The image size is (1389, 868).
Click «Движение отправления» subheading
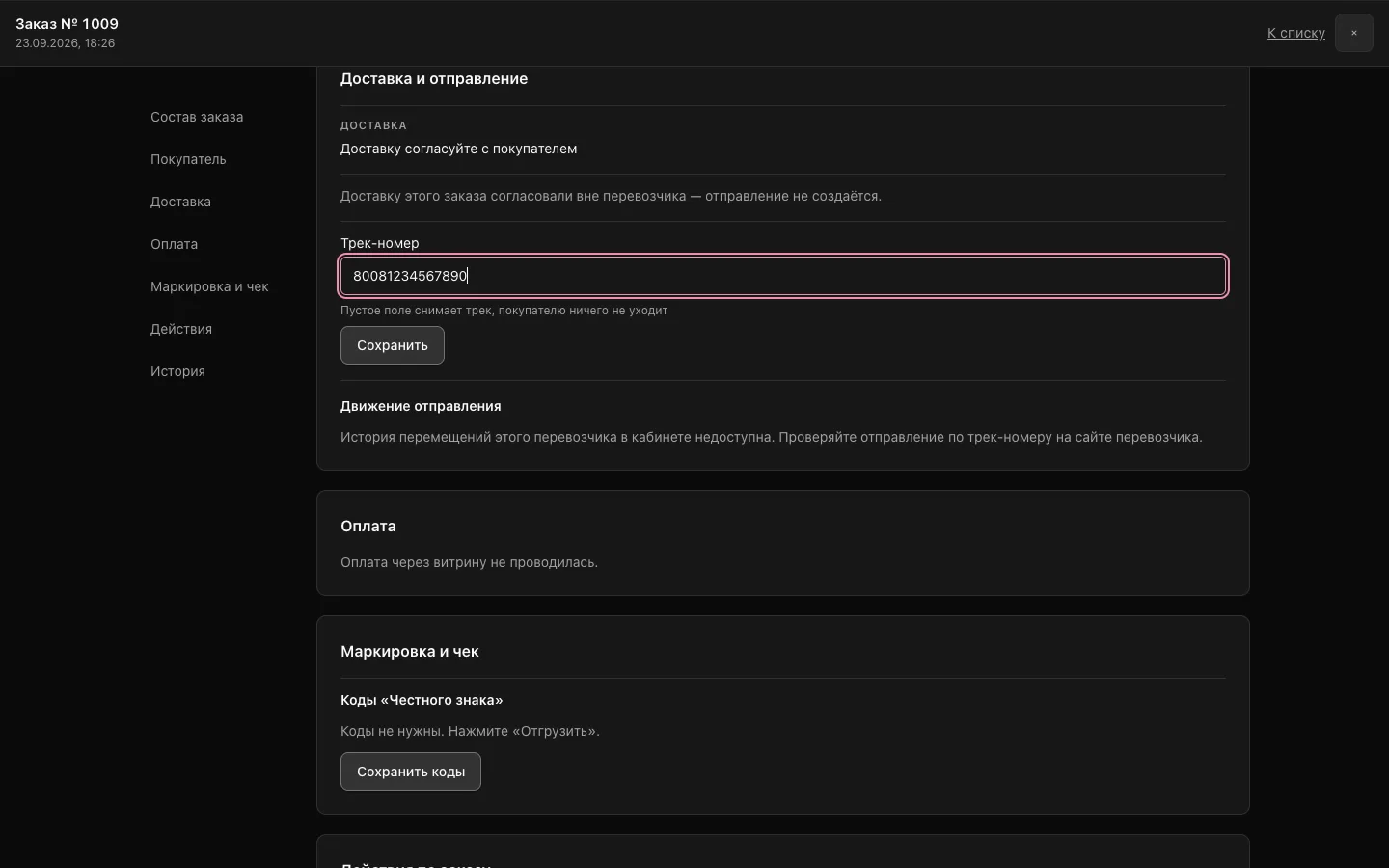click(x=421, y=406)
